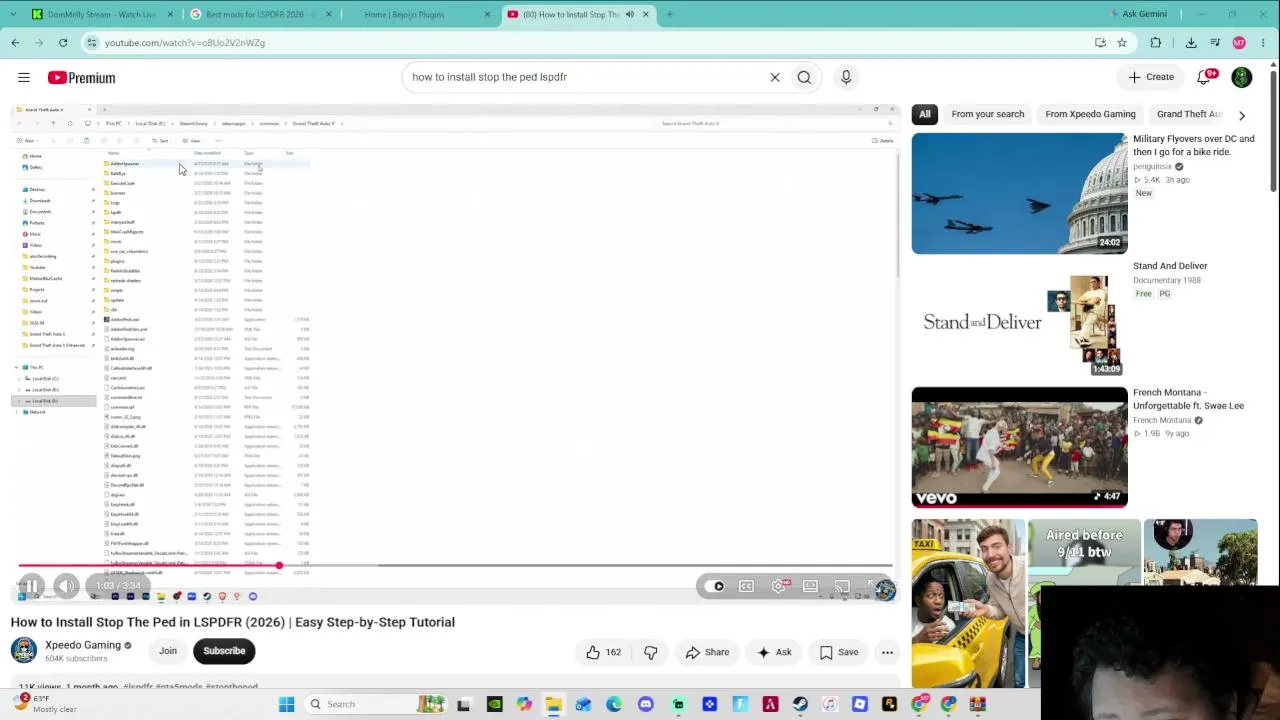Open the Xpeedo Gaming channel avatar

(x=24, y=651)
